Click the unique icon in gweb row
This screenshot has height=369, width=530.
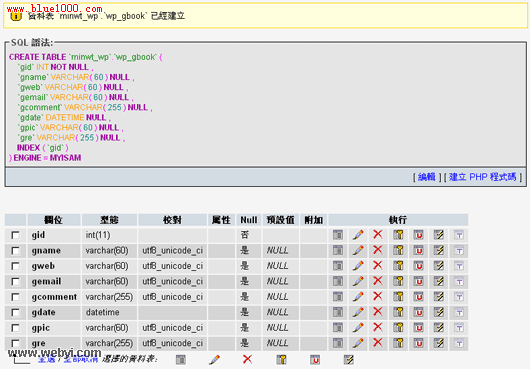click(x=418, y=266)
